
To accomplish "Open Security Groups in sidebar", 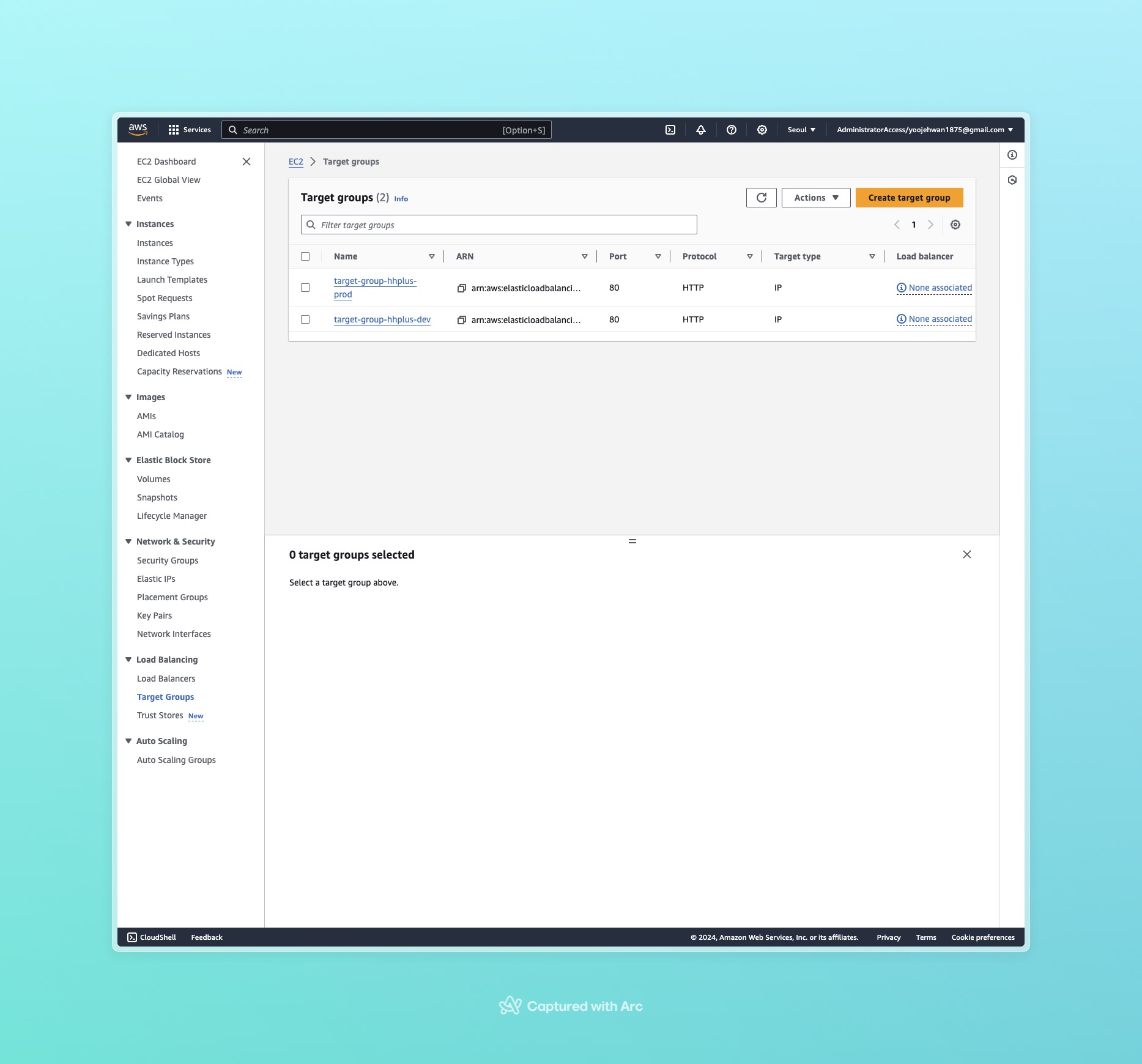I will pyautogui.click(x=168, y=560).
